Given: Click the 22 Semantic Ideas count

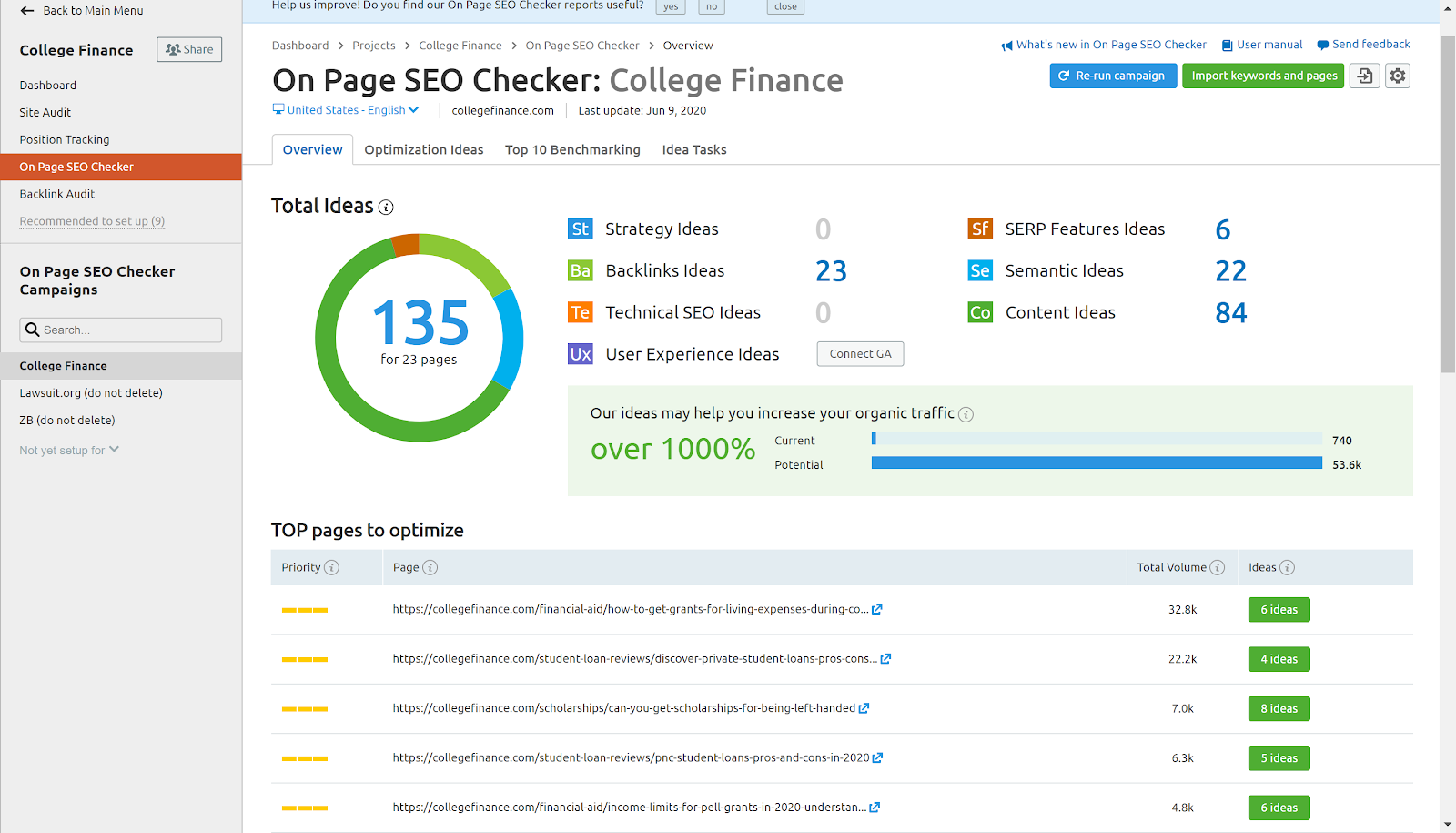Looking at the screenshot, I should click(1231, 270).
